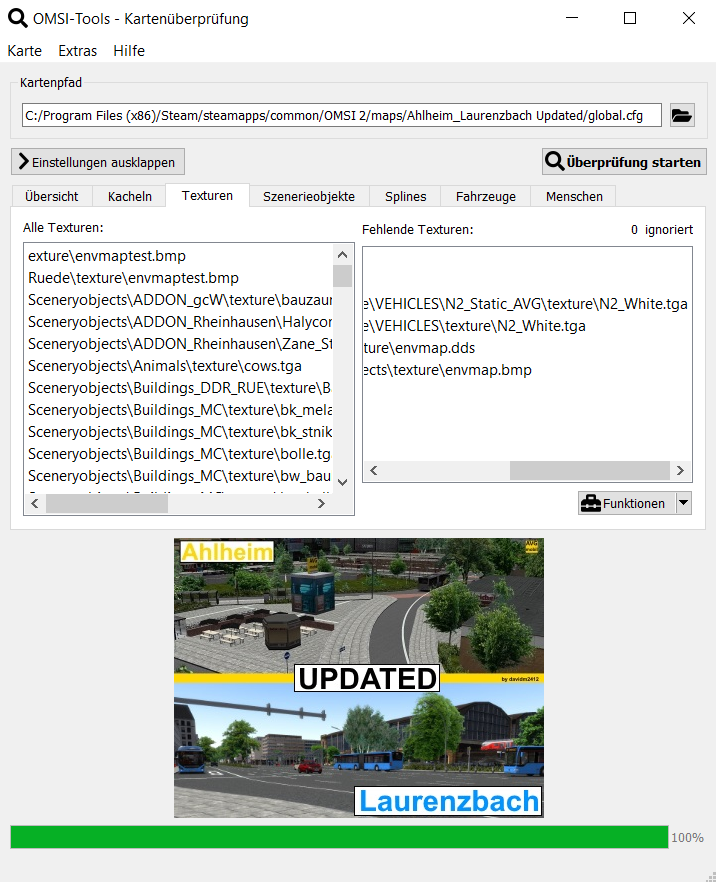Select the missing N2_White.tga in N2_Static_AVG
This screenshot has width=716, height=882.
pyautogui.click(x=527, y=304)
